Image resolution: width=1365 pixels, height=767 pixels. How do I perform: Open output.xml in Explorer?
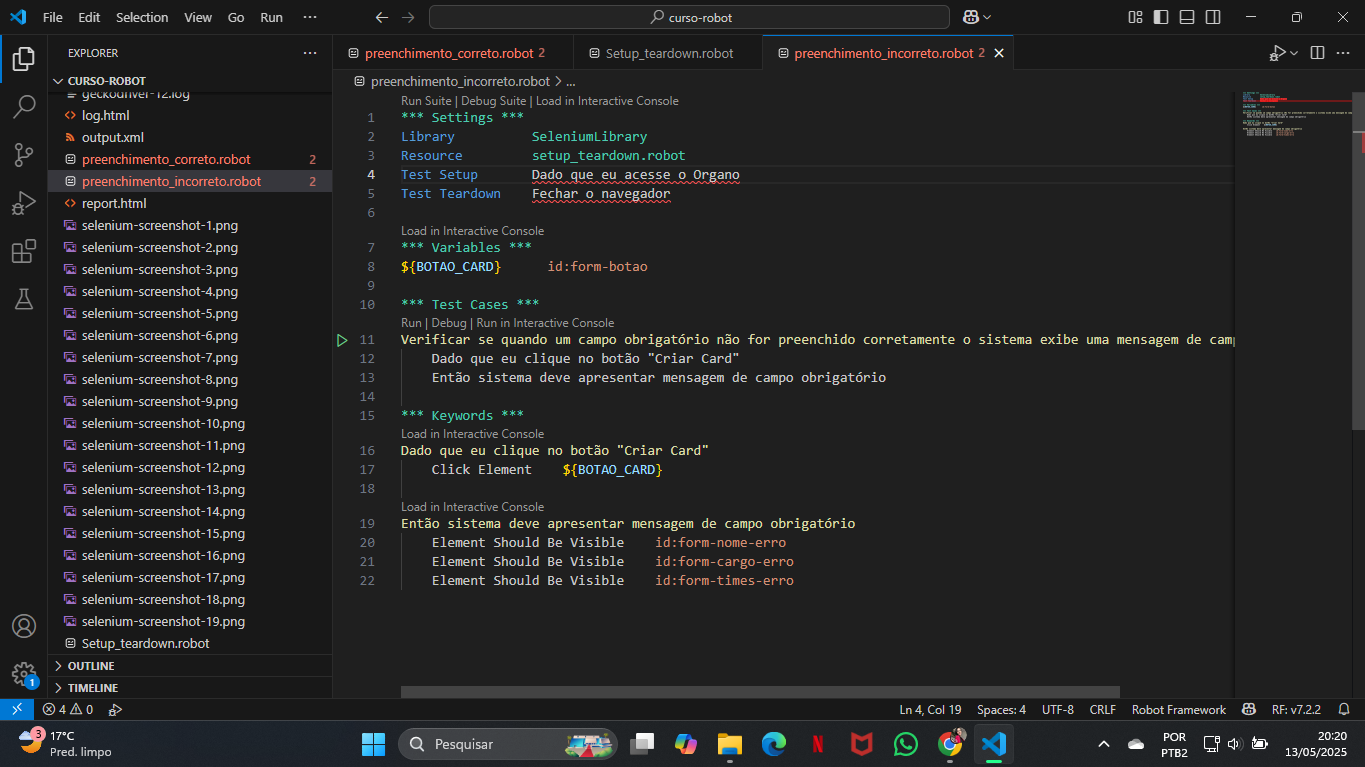pyautogui.click(x=190, y=137)
